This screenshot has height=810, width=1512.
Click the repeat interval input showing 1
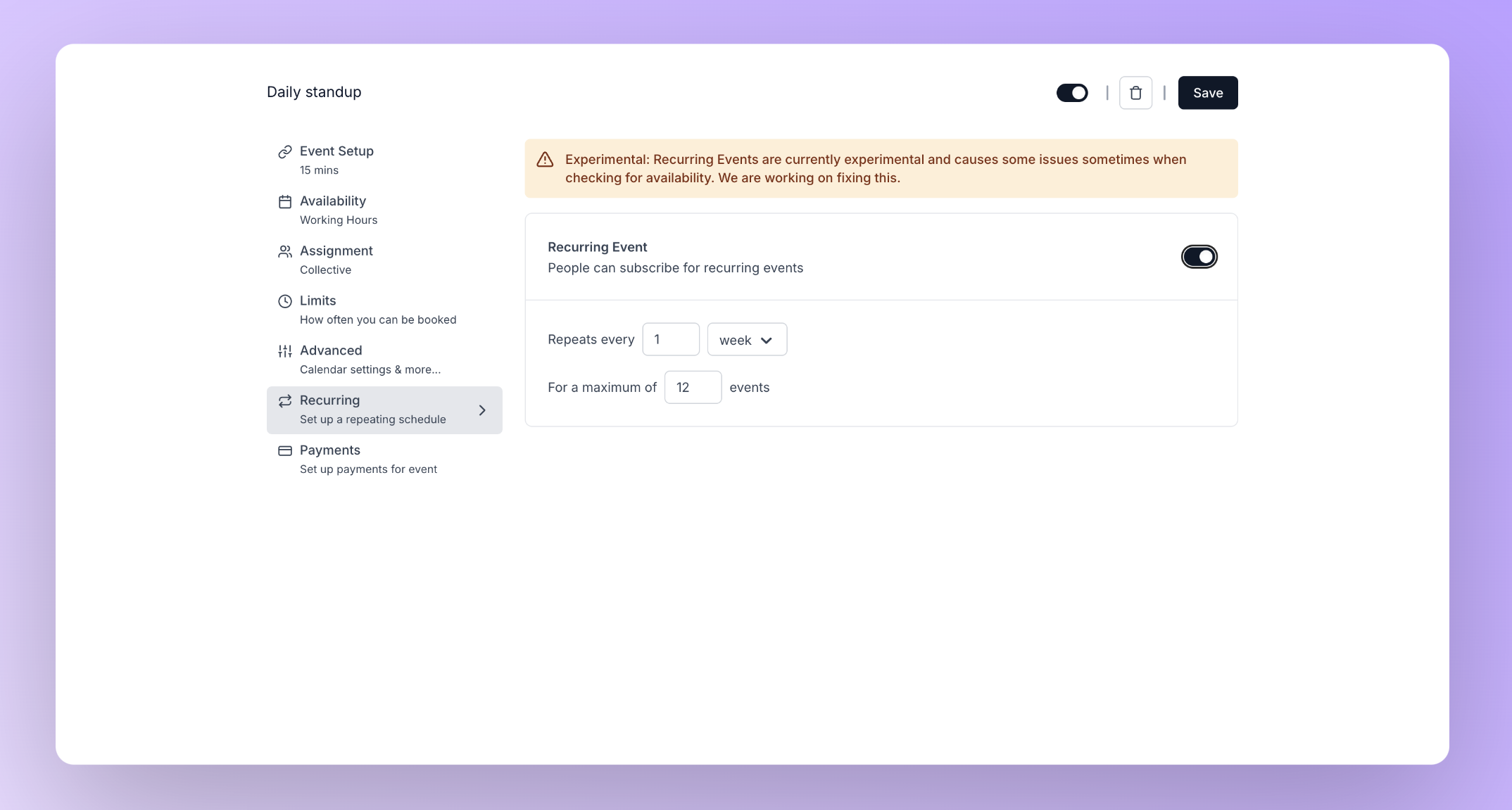pyautogui.click(x=671, y=339)
